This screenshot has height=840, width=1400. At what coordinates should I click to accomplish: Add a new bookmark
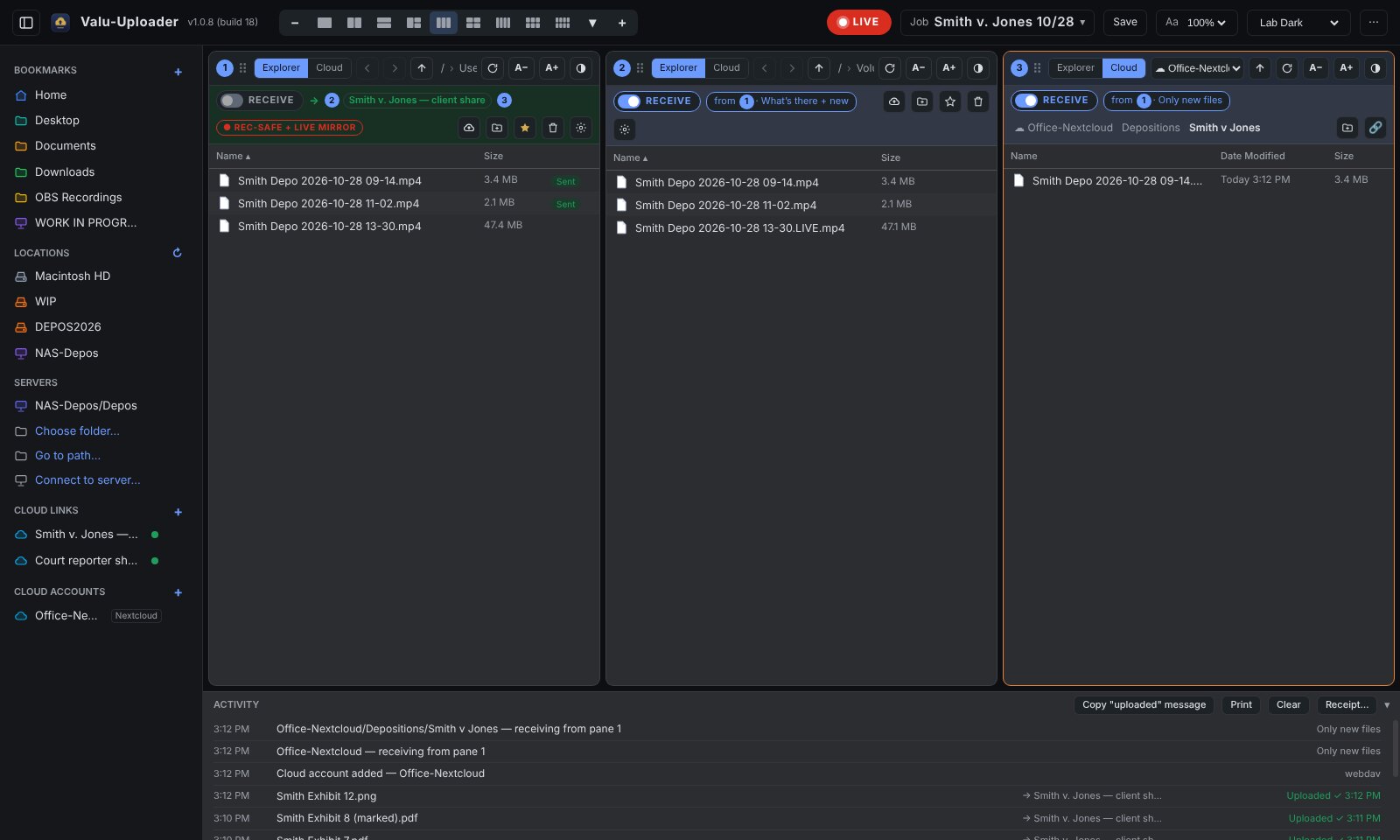click(178, 72)
